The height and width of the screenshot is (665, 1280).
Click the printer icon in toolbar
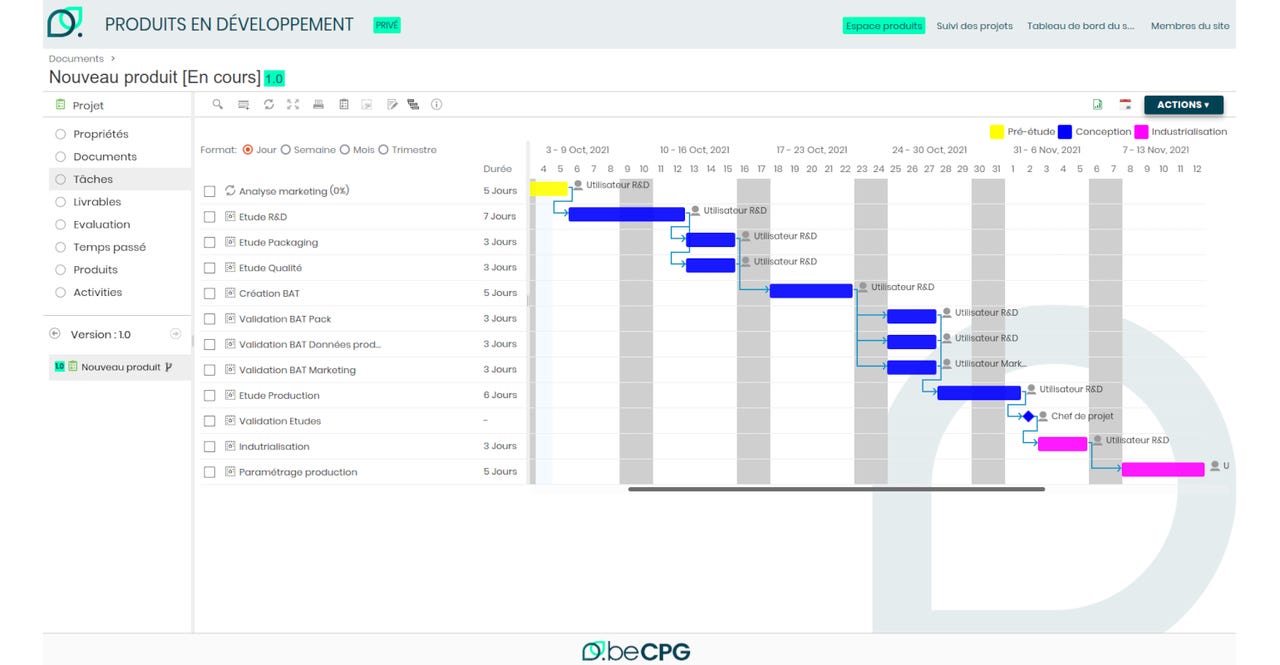(318, 104)
